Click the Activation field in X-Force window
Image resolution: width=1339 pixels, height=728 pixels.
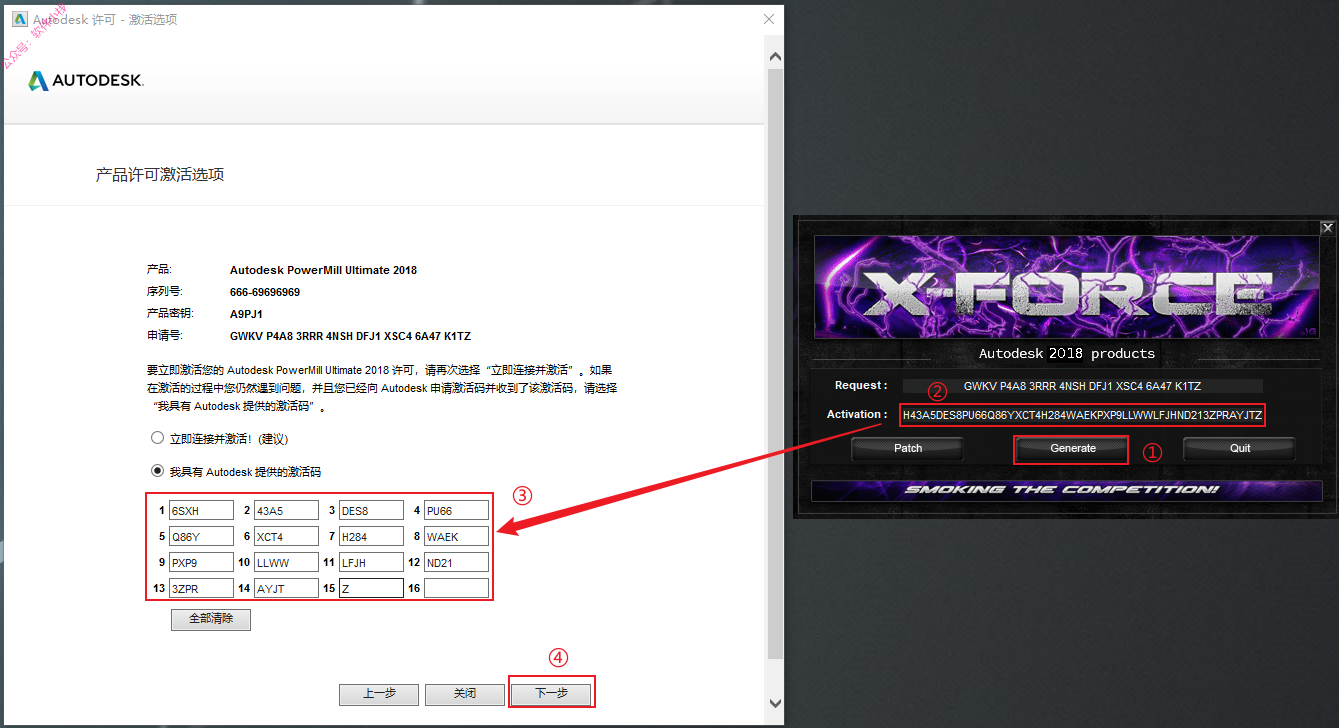pos(1082,414)
